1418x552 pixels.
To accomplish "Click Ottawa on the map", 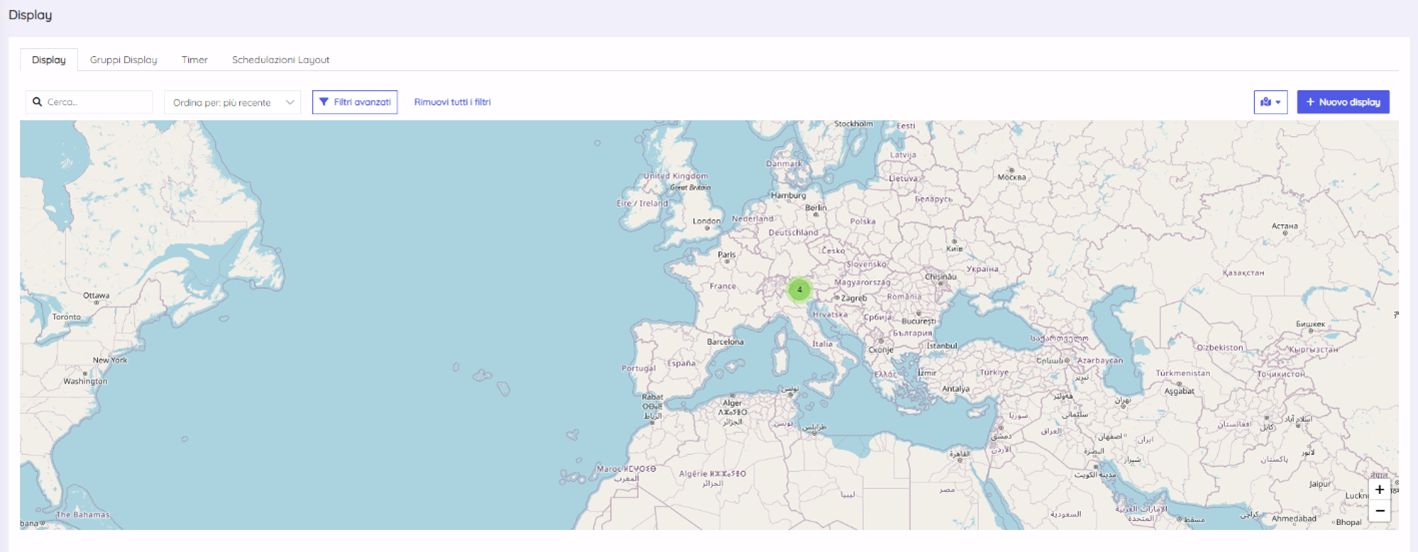I will (x=96, y=296).
